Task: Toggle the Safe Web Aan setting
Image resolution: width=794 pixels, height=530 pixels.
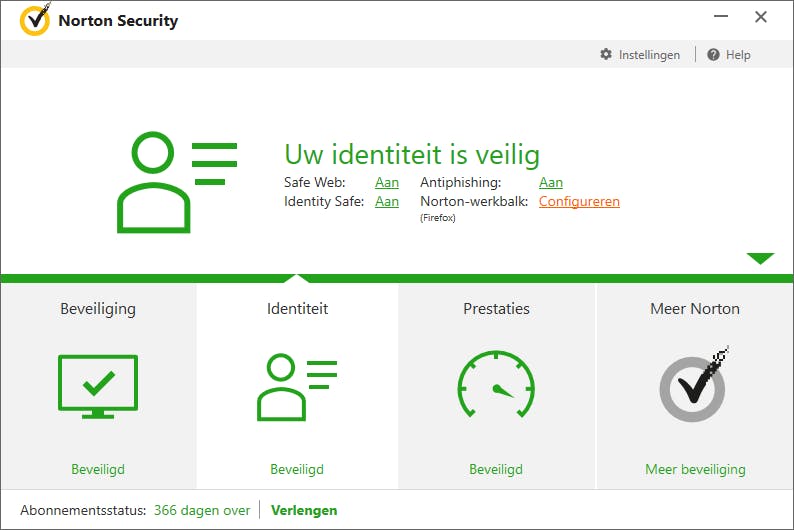Action: tap(387, 182)
